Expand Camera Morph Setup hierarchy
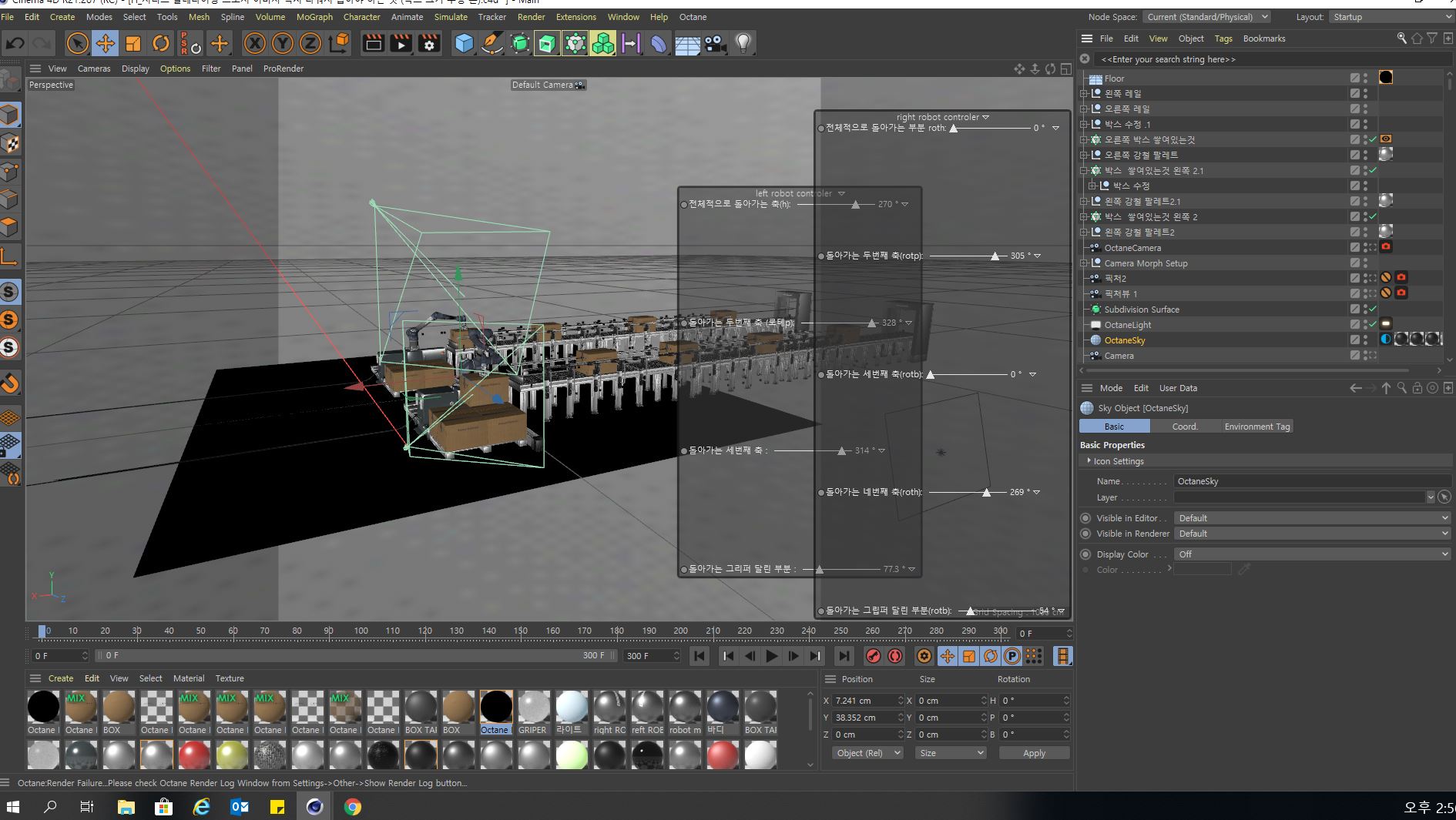Image resolution: width=1456 pixels, height=820 pixels. (x=1084, y=263)
